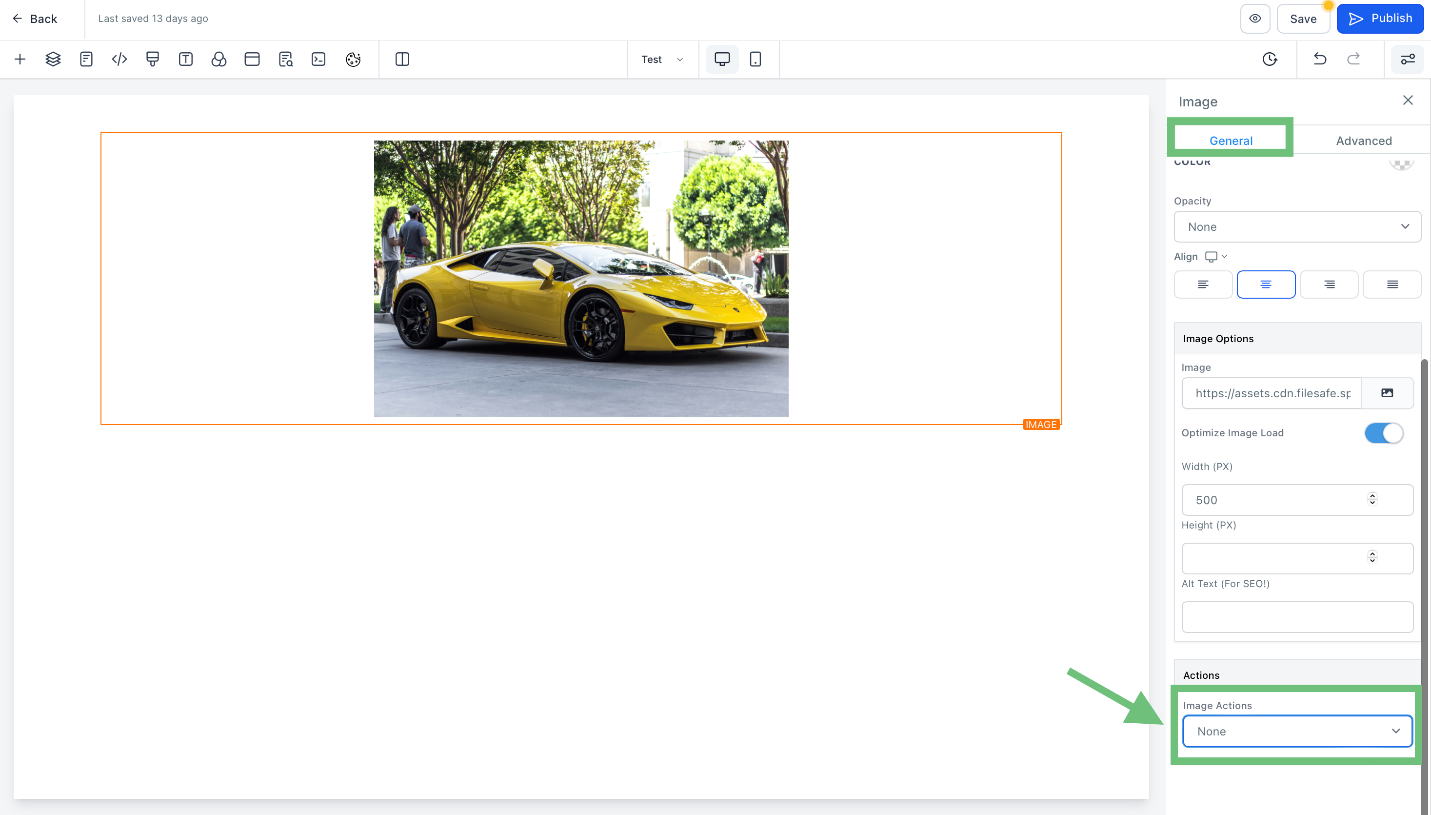Open the layers panel icon
The image size is (1431, 815).
click(x=53, y=59)
